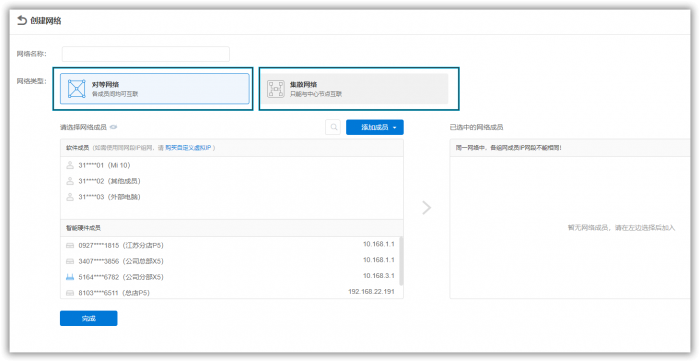Click the user icon for 31****02
Screen dimensions: 700x362
pos(70,181)
